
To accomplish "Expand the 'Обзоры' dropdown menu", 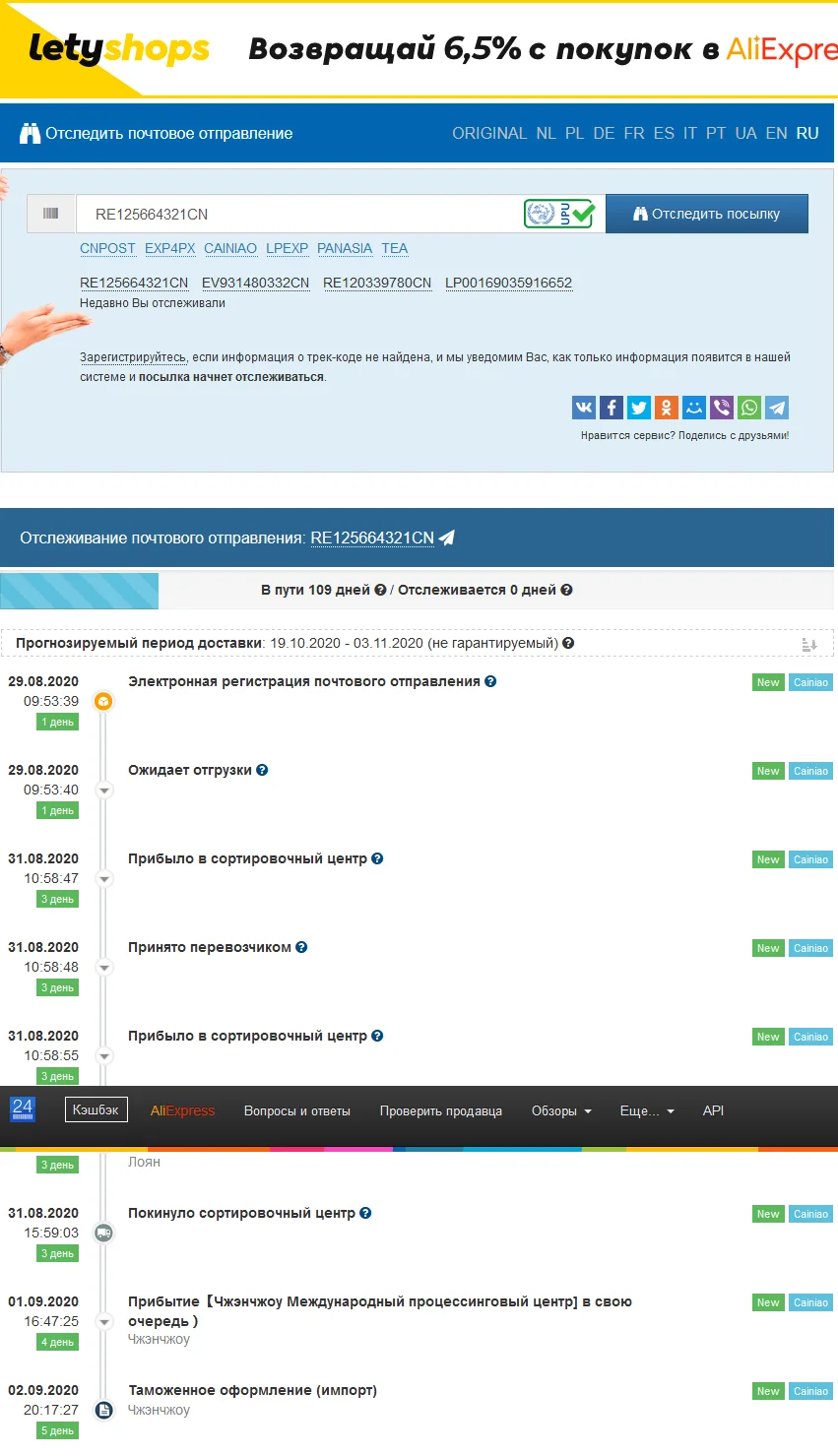I will tap(562, 1110).
